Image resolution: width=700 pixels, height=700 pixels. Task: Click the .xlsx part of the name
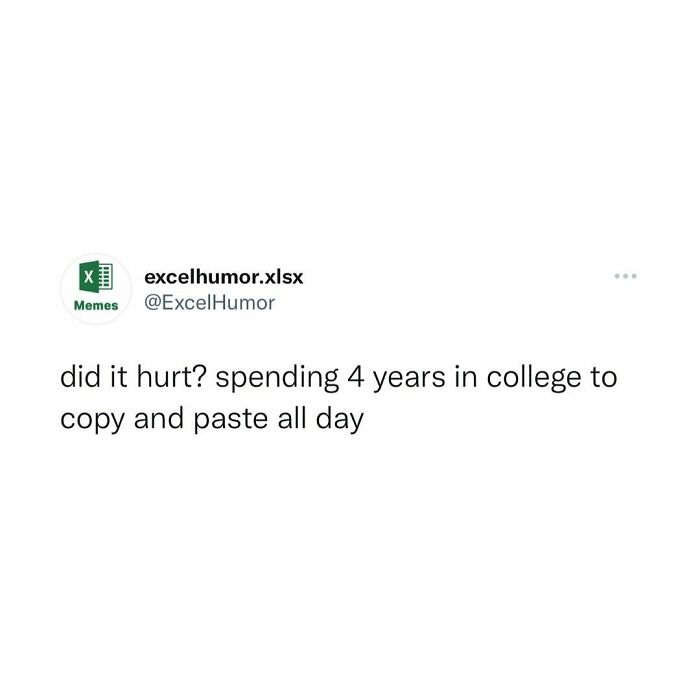pos(282,277)
